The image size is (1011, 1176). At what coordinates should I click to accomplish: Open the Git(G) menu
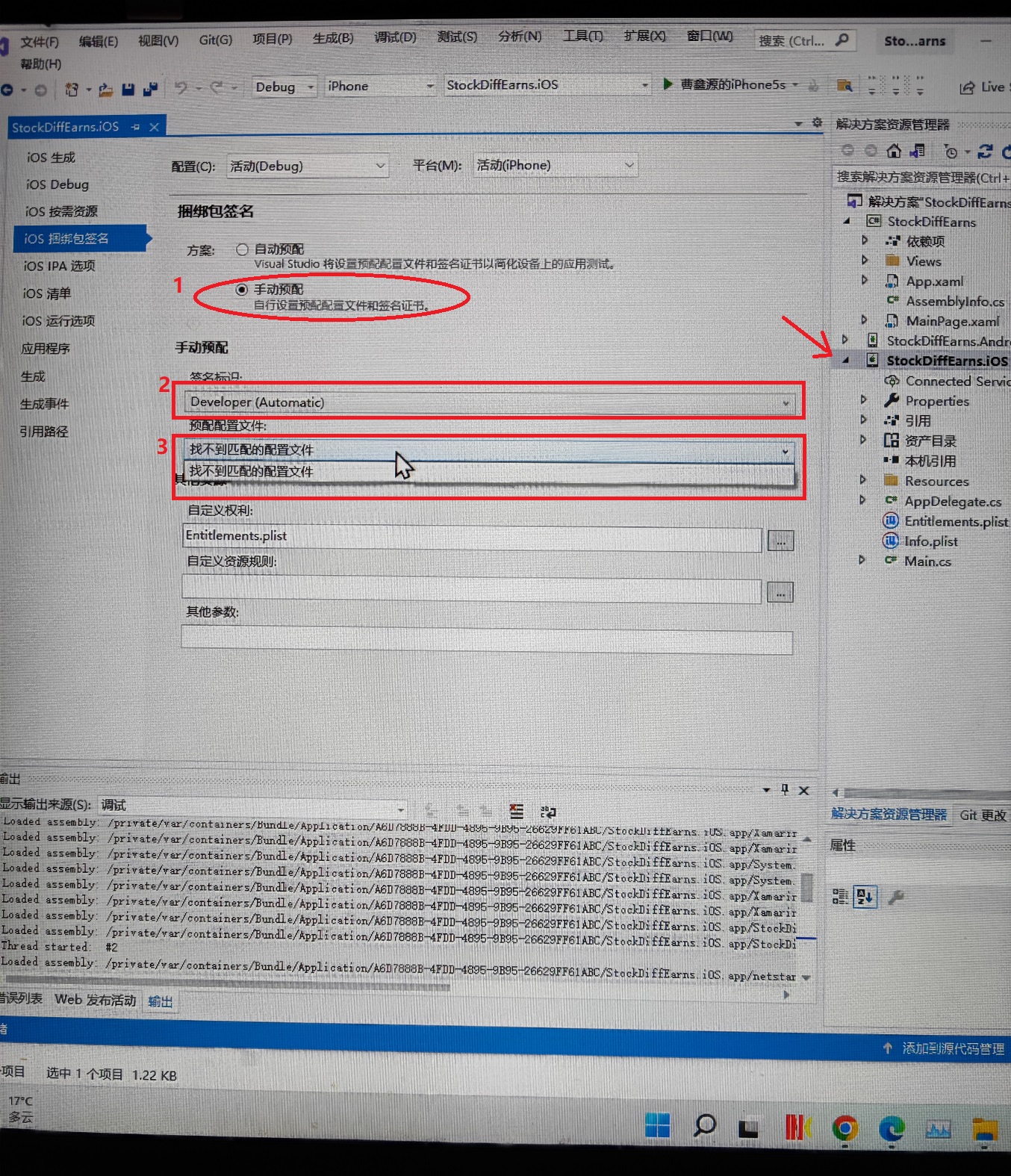pyautogui.click(x=215, y=40)
